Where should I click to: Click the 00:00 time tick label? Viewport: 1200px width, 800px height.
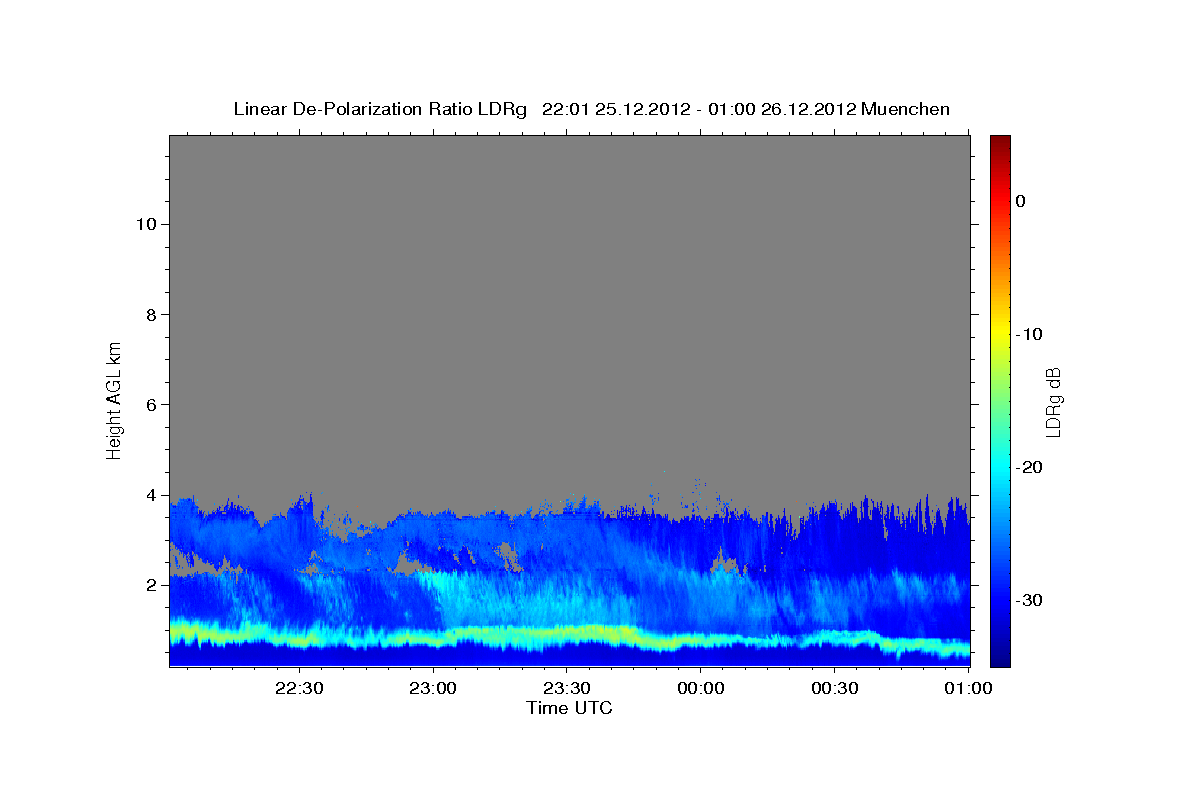click(700, 688)
